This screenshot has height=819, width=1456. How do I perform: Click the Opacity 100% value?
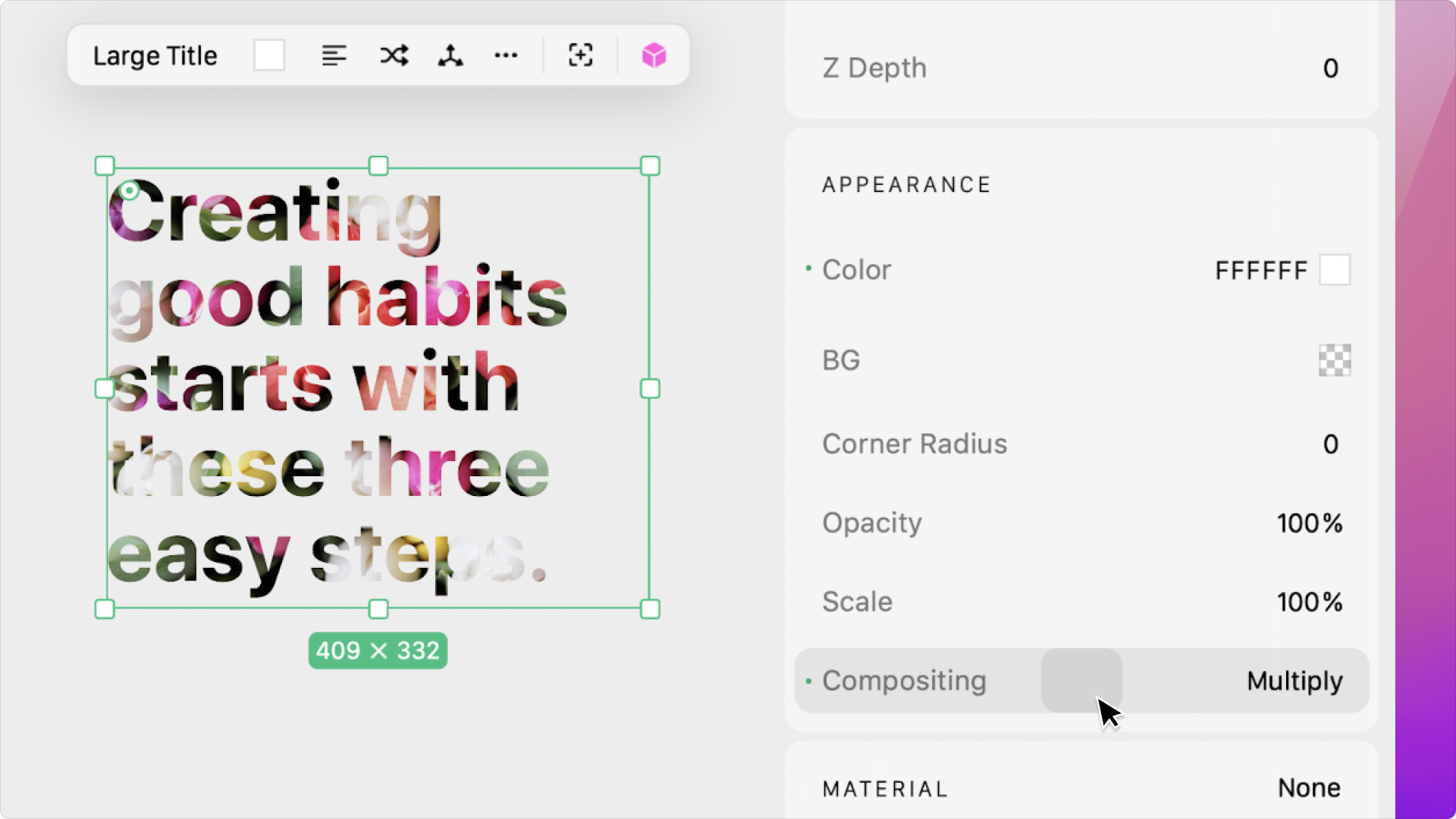tap(1310, 523)
